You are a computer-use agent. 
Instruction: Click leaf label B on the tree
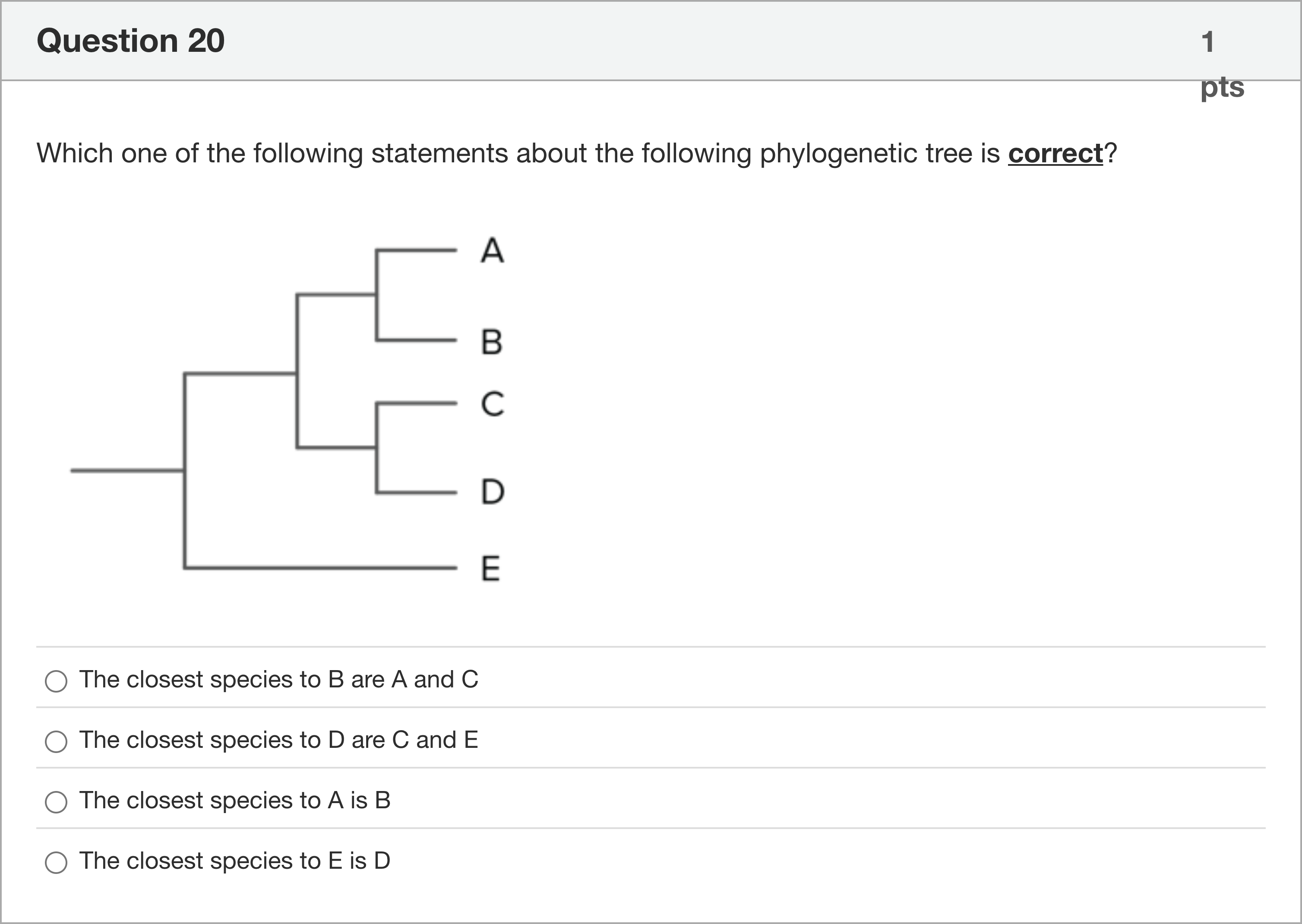[x=492, y=342]
